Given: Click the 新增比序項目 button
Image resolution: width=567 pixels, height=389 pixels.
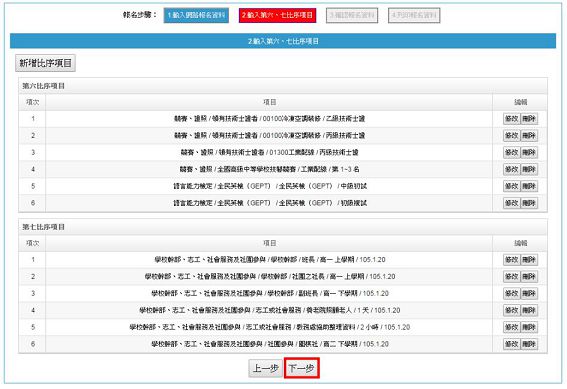Looking at the screenshot, I should point(45,63).
